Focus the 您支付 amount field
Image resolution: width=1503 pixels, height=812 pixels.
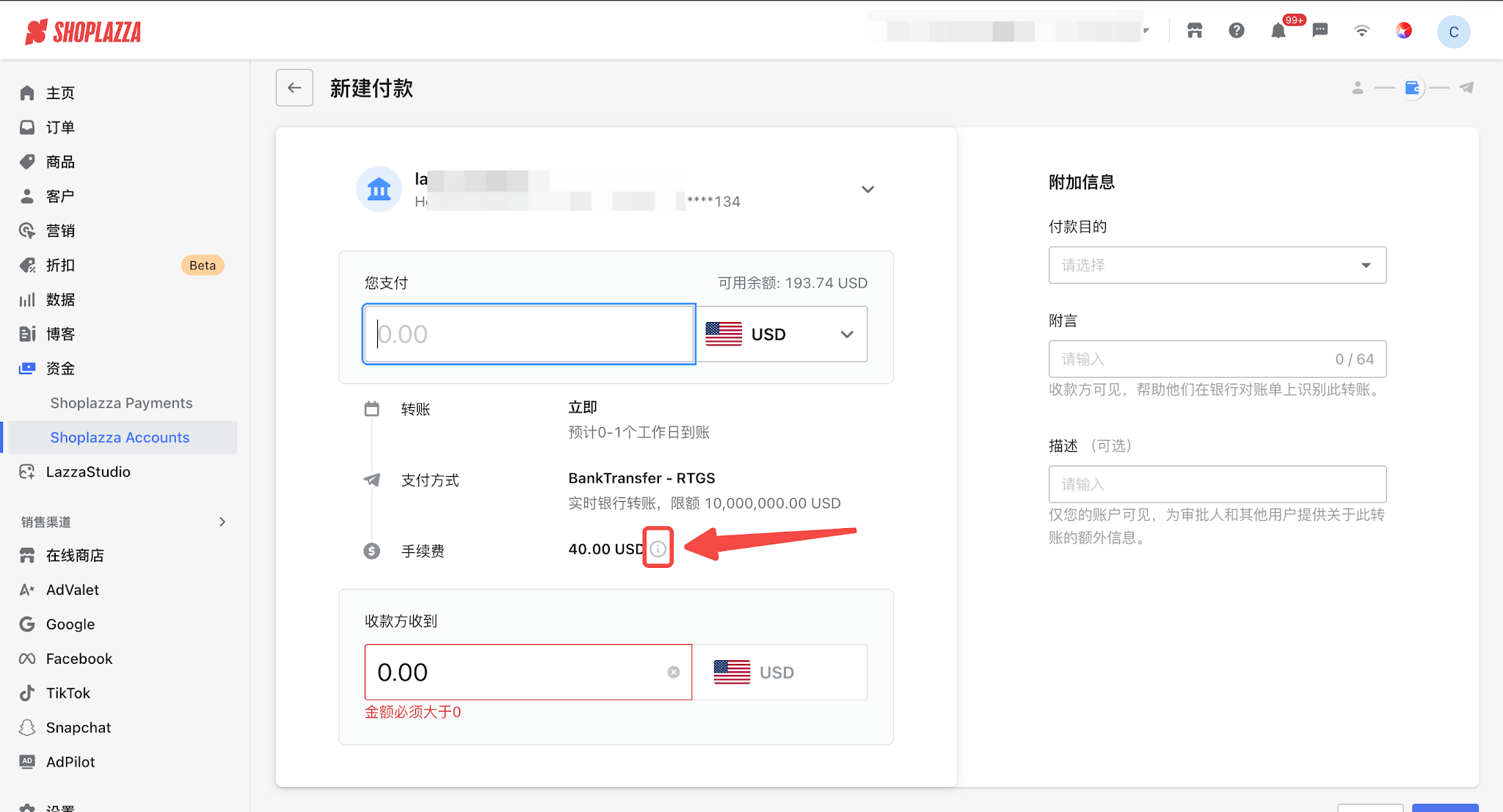tap(529, 334)
